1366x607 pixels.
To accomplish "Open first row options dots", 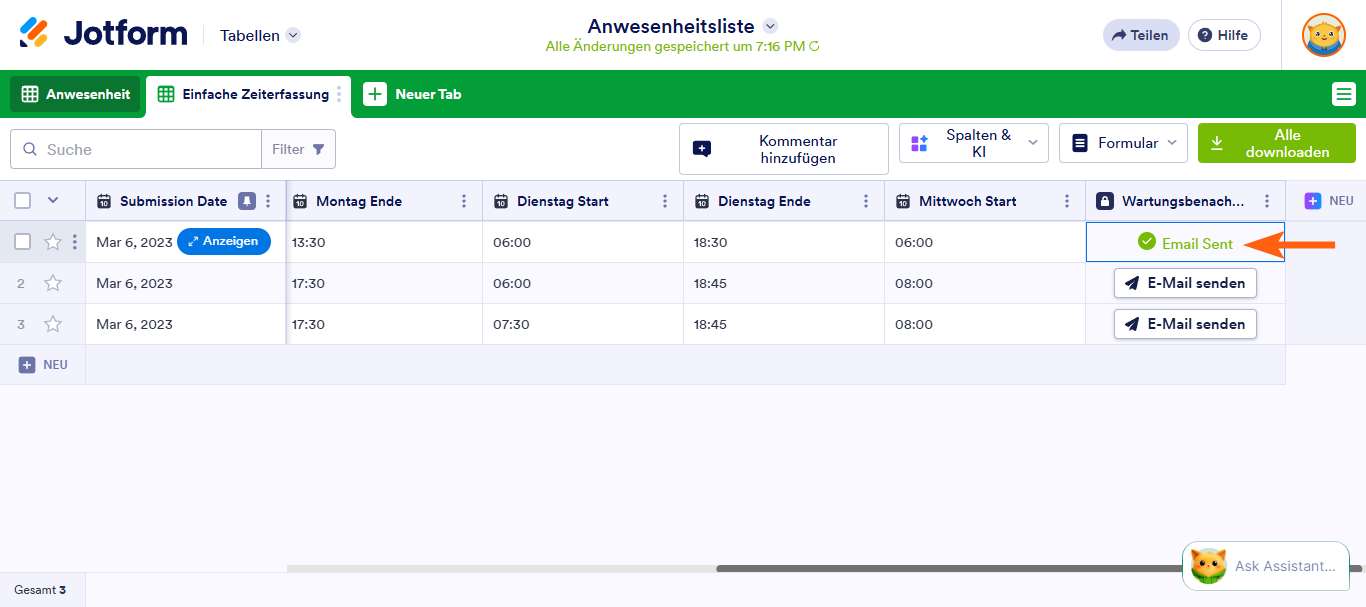I will (x=75, y=241).
